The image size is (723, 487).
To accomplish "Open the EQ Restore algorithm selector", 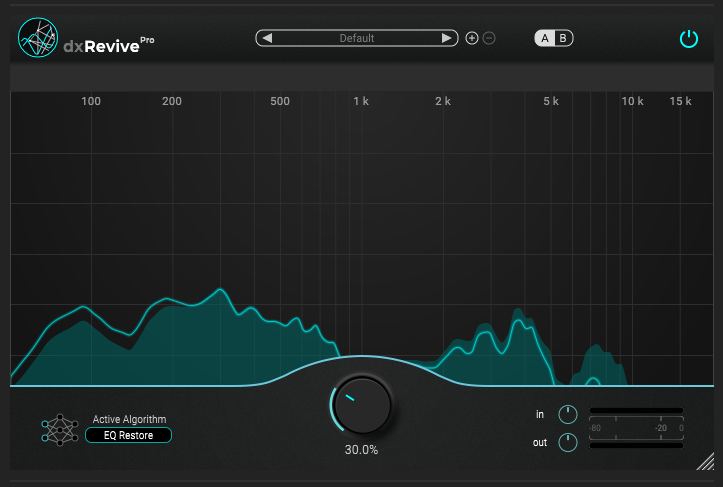I will point(128,435).
